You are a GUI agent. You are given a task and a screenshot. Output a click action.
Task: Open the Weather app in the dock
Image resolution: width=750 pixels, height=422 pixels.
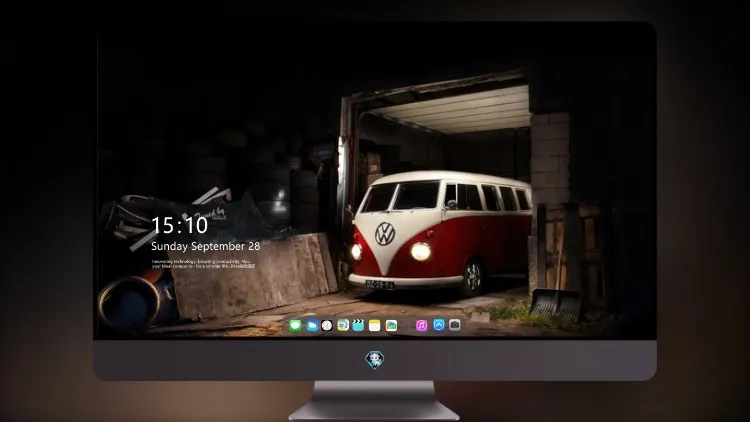[x=311, y=325]
